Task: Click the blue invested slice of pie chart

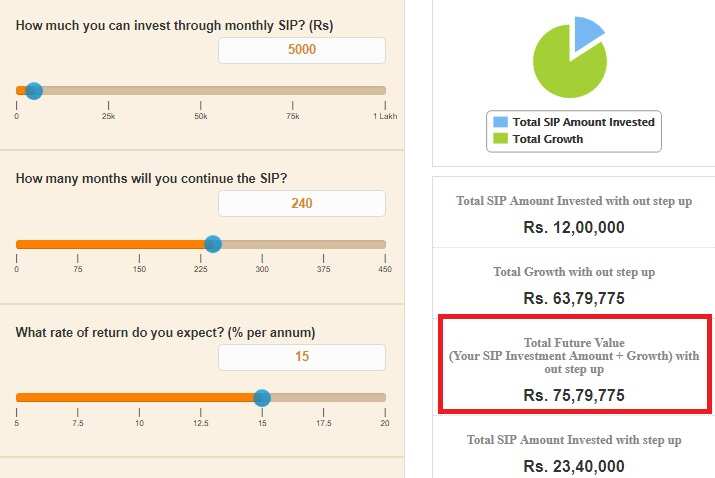Action: pyautogui.click(x=586, y=32)
